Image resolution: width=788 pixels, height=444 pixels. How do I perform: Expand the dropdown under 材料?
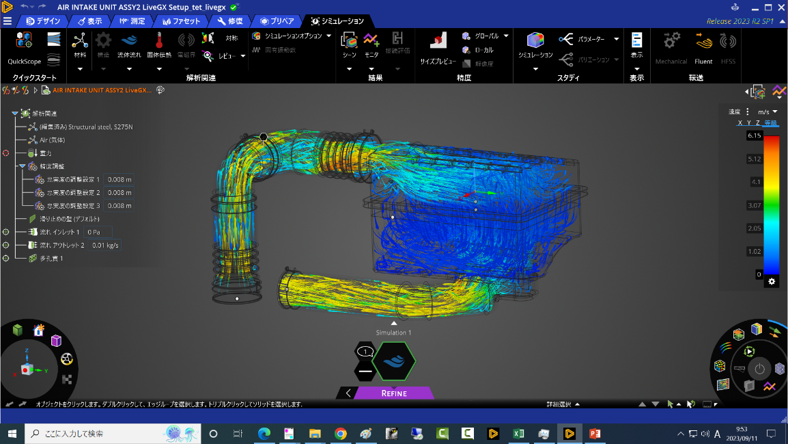80,69
